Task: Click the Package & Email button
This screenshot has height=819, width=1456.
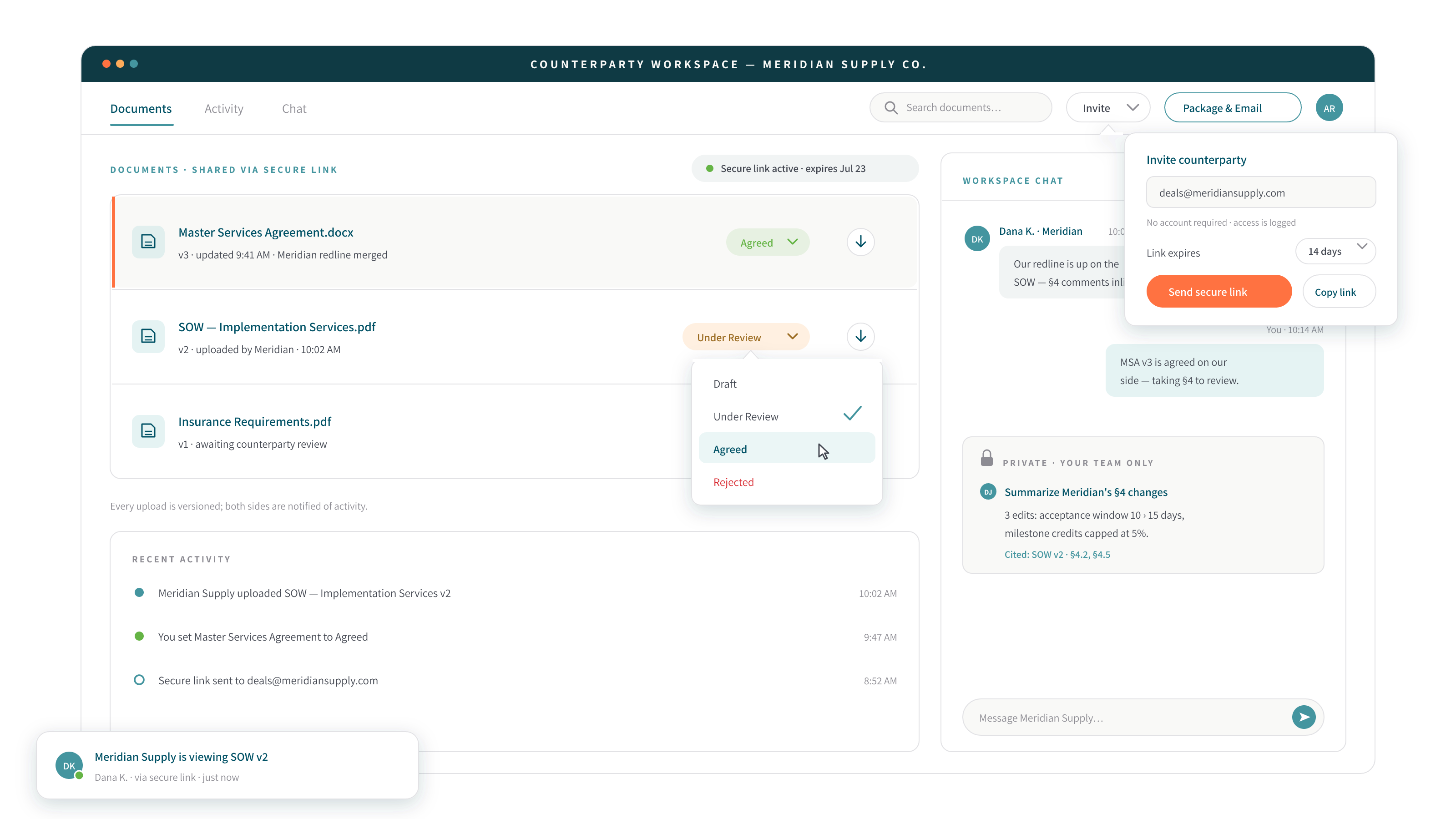Action: (x=1233, y=107)
